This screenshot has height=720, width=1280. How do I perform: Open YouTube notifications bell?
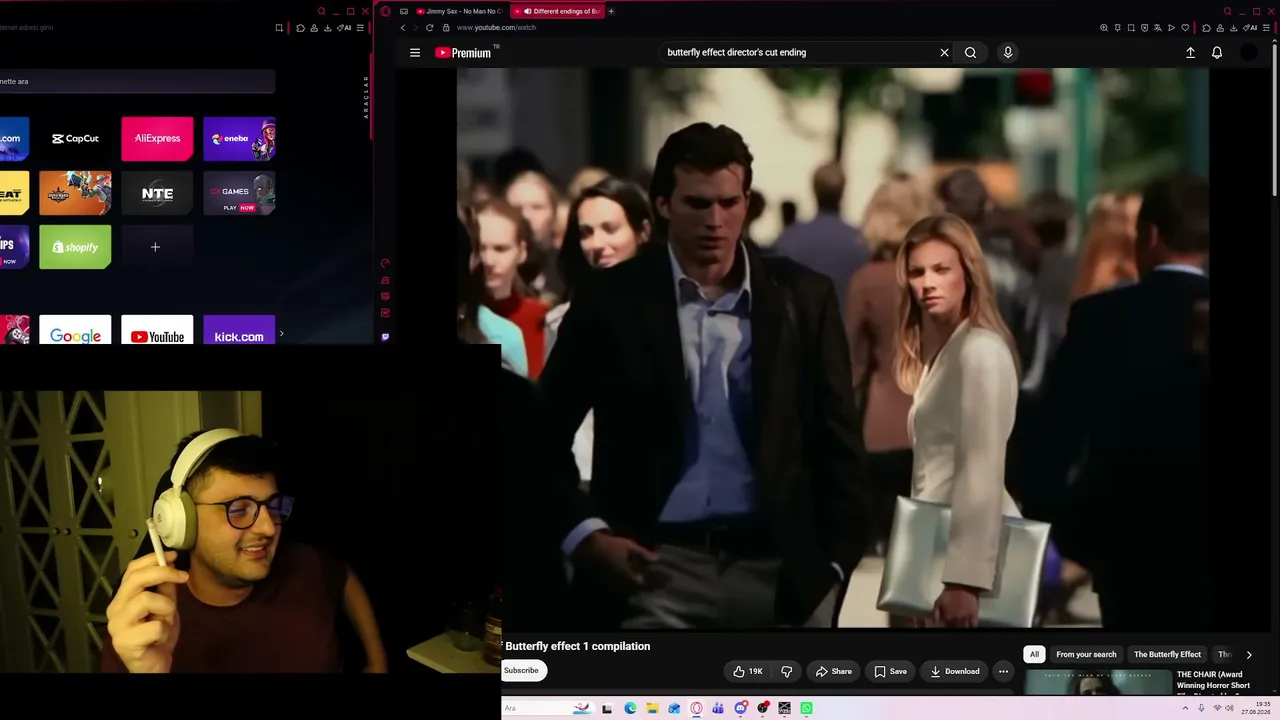point(1217,53)
